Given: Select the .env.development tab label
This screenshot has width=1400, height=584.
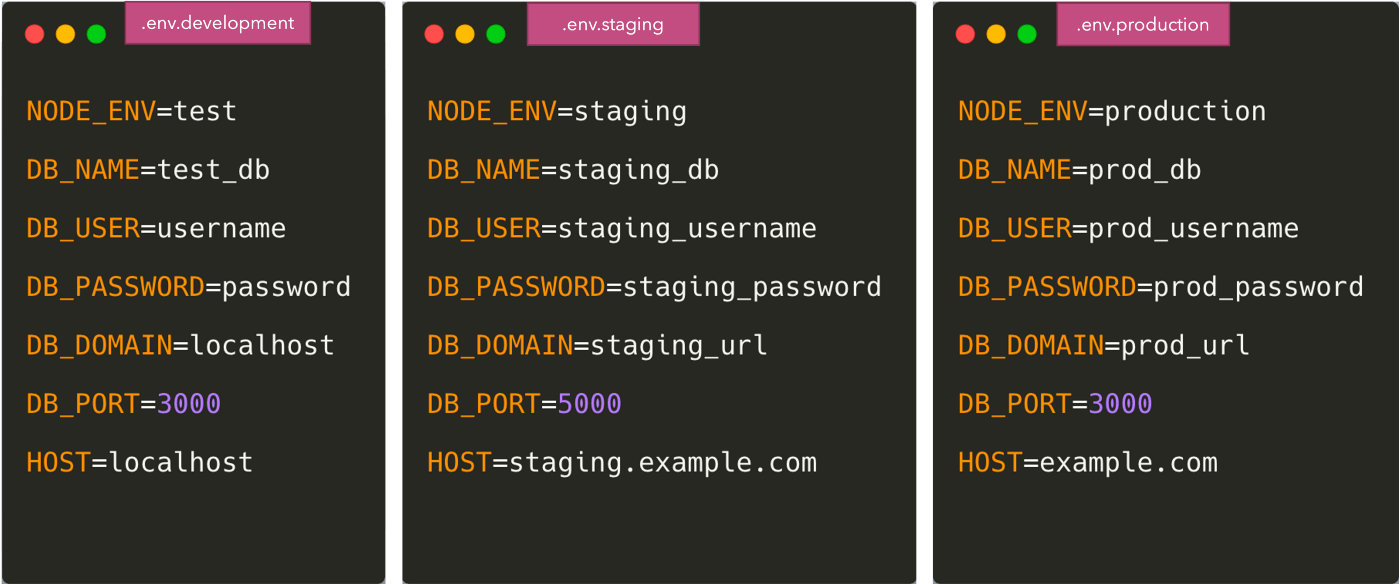Looking at the screenshot, I should (217, 22).
